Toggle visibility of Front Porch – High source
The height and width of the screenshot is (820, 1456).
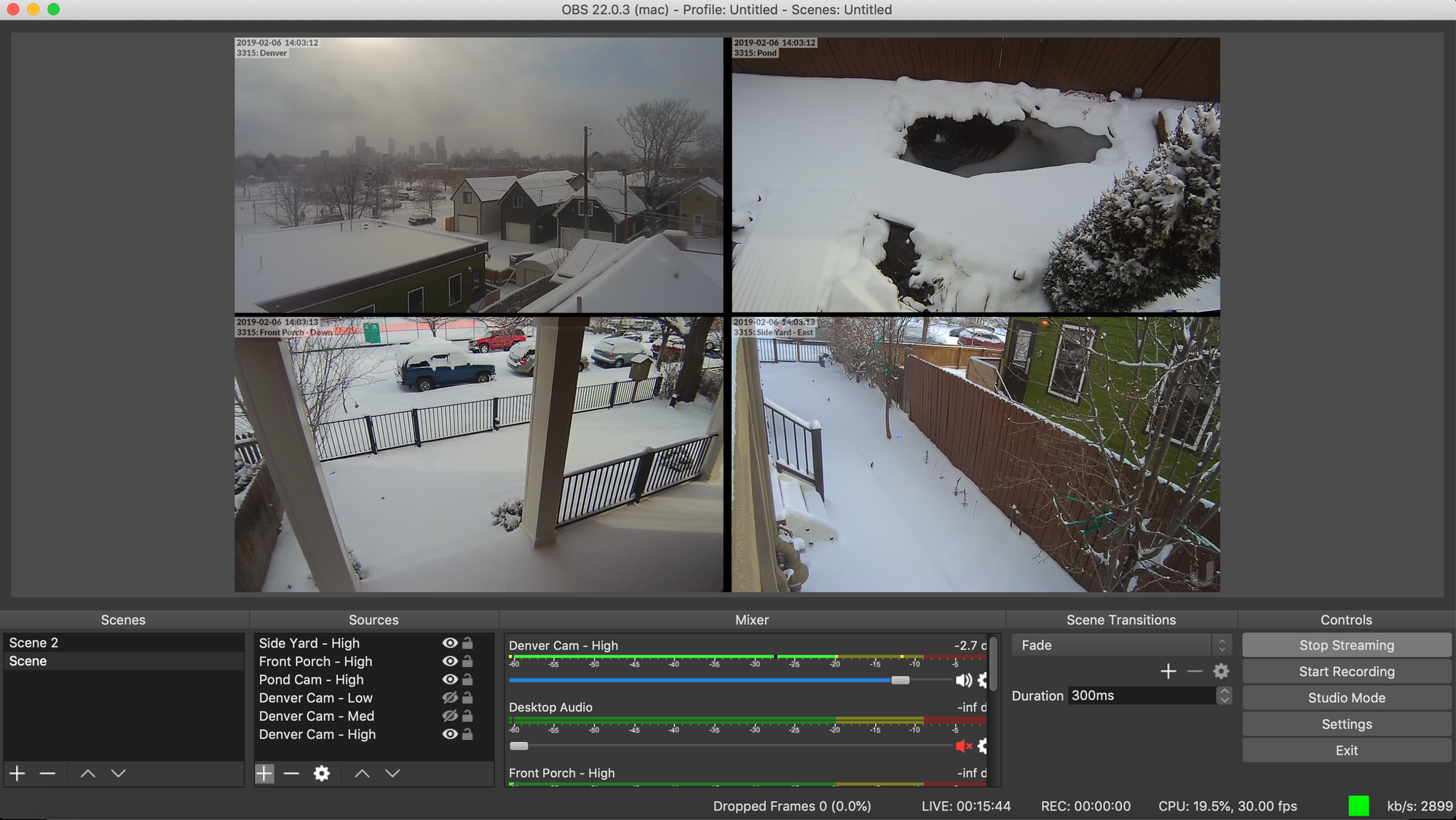click(448, 661)
